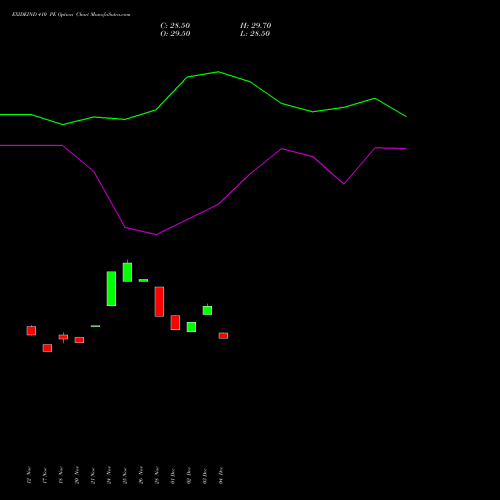Select the large red candle for 28 Nov
The width and height of the screenshot is (500, 500).
coord(159,302)
